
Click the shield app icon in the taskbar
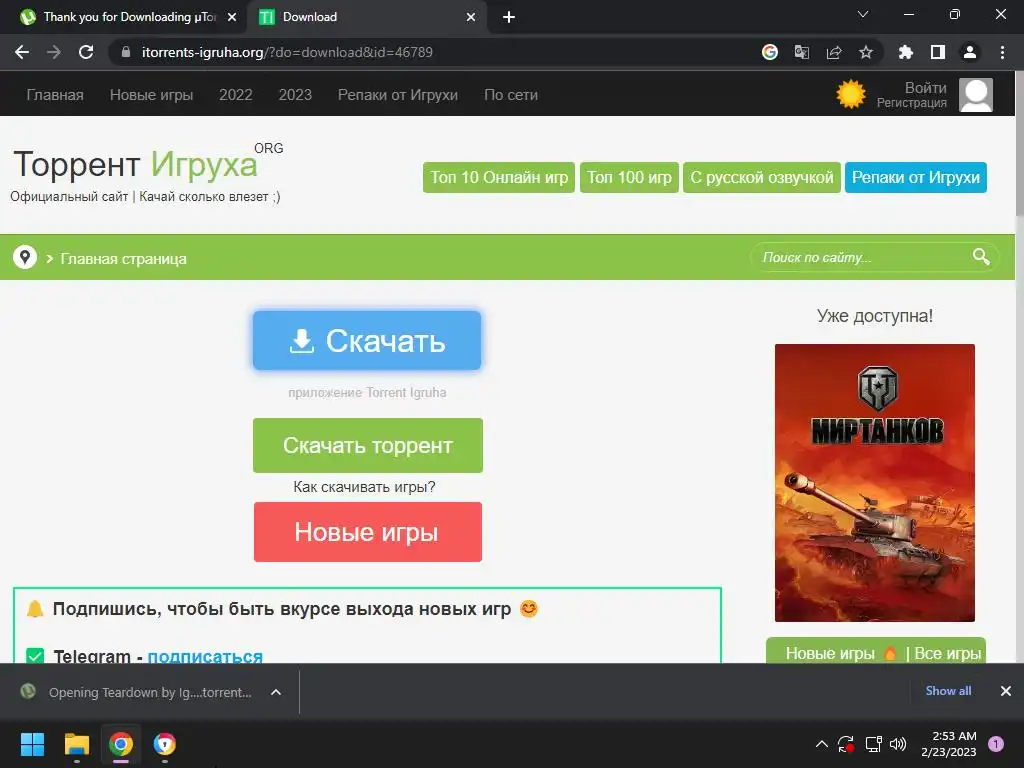[165, 744]
